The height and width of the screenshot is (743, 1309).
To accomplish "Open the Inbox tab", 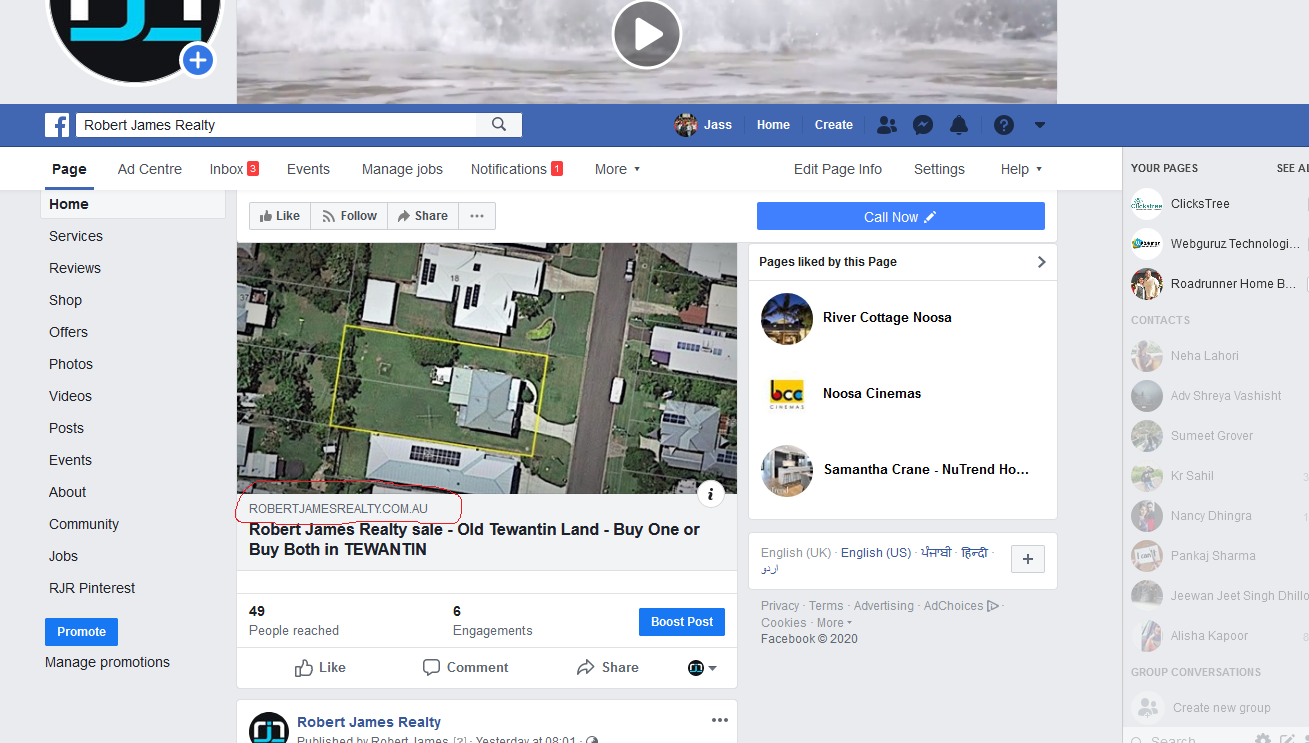I will coord(233,169).
